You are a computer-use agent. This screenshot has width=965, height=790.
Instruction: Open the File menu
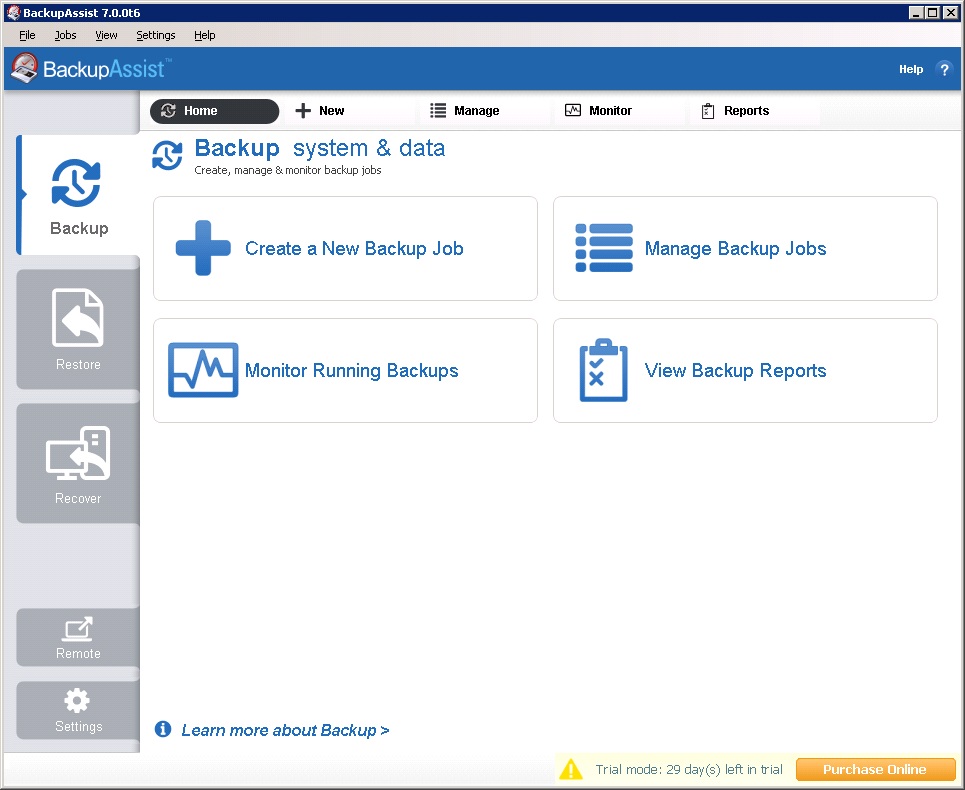tap(27, 35)
